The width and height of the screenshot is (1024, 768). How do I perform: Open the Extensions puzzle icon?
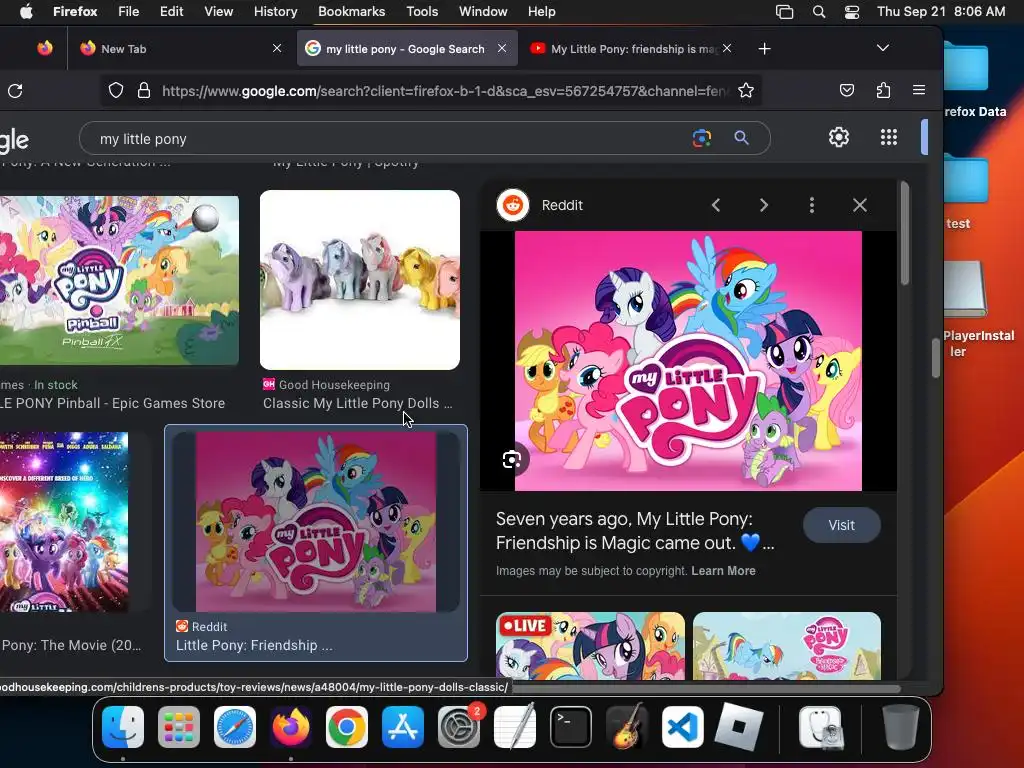pyautogui.click(x=883, y=90)
